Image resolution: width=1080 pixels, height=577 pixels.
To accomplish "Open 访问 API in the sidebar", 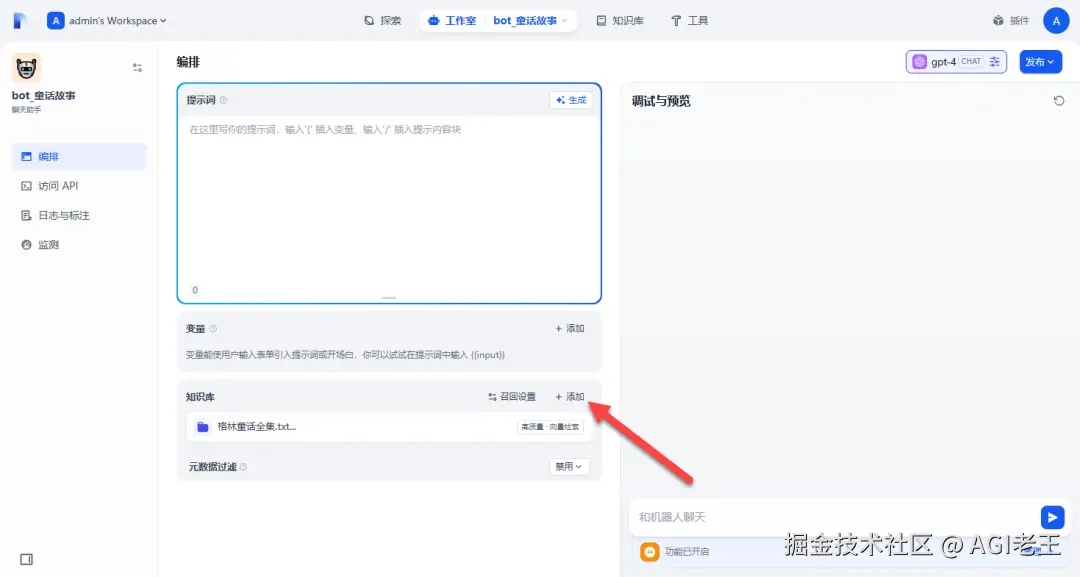I will [79, 186].
